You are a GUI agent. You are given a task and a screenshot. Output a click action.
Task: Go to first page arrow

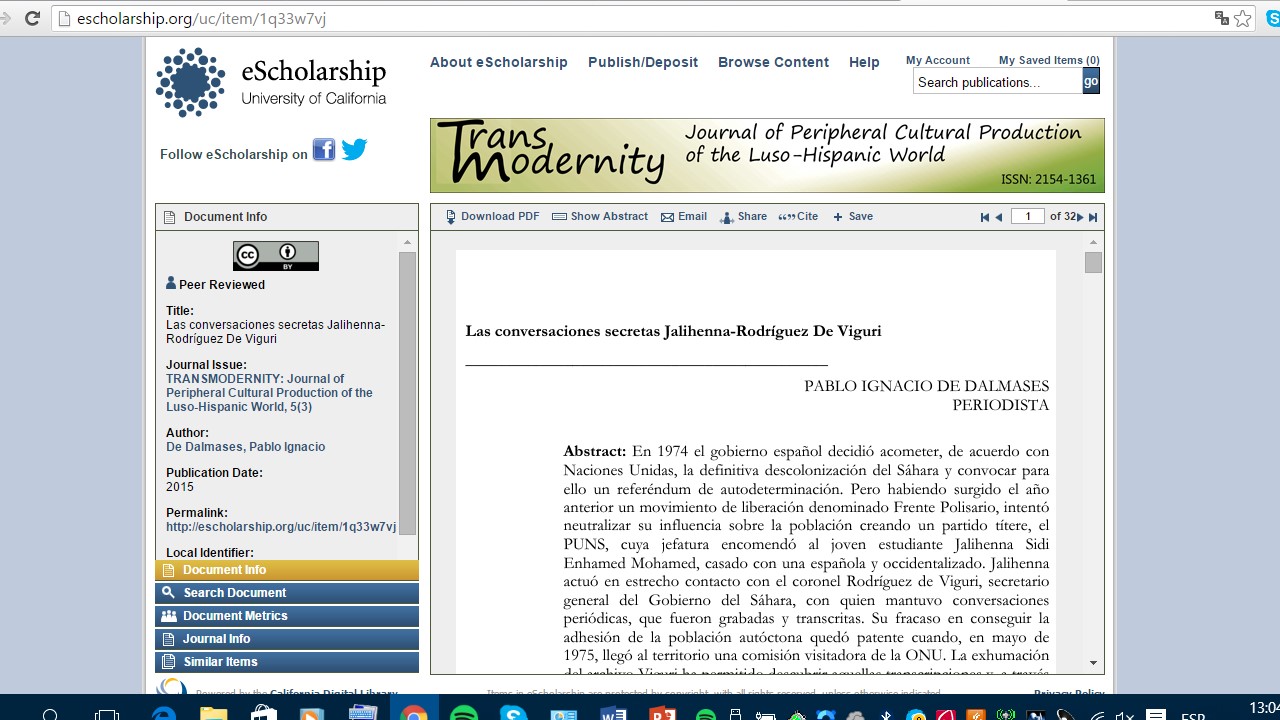[985, 217]
